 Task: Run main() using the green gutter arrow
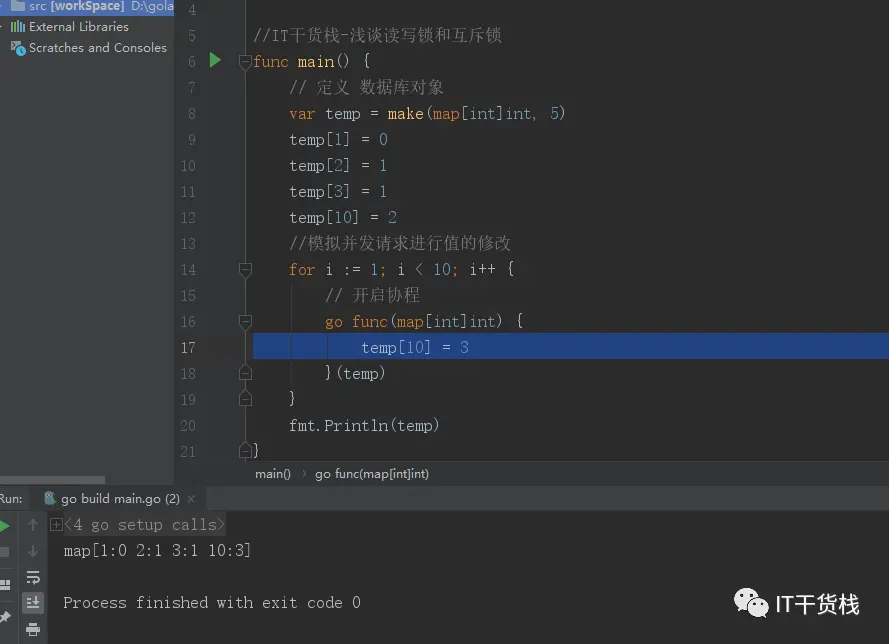[215, 60]
